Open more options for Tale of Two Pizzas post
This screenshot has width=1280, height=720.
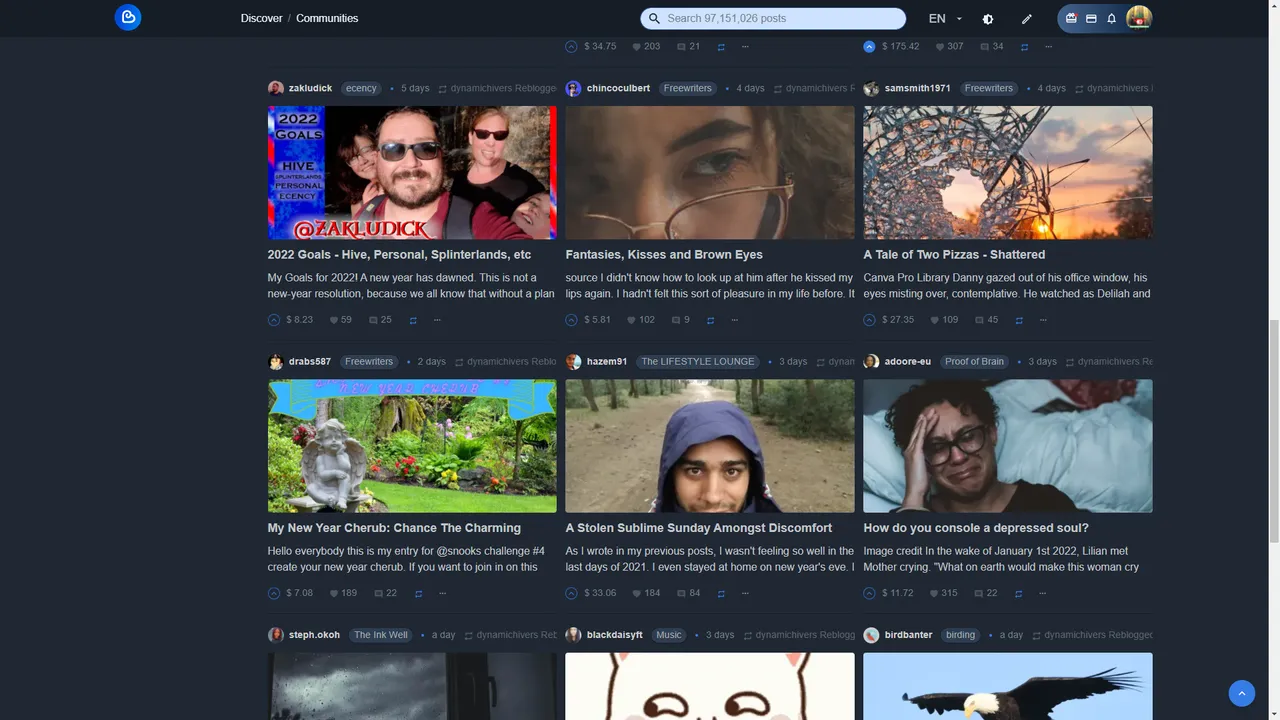point(1043,320)
